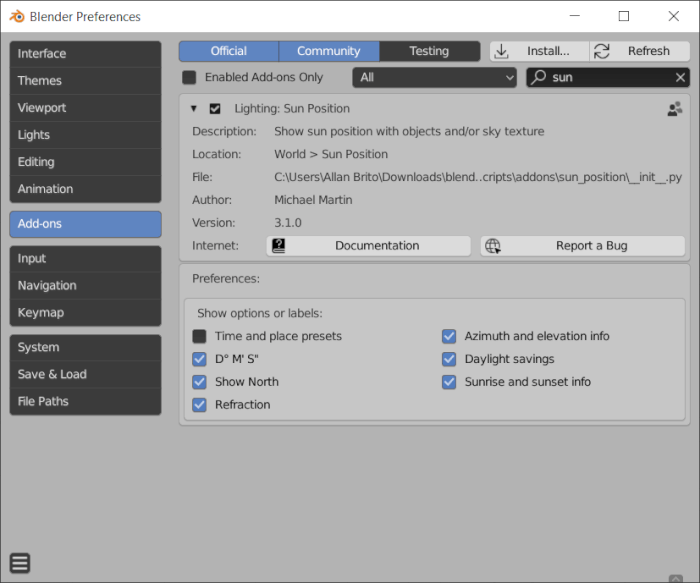Uncheck Azimuth and elevation info

449,336
